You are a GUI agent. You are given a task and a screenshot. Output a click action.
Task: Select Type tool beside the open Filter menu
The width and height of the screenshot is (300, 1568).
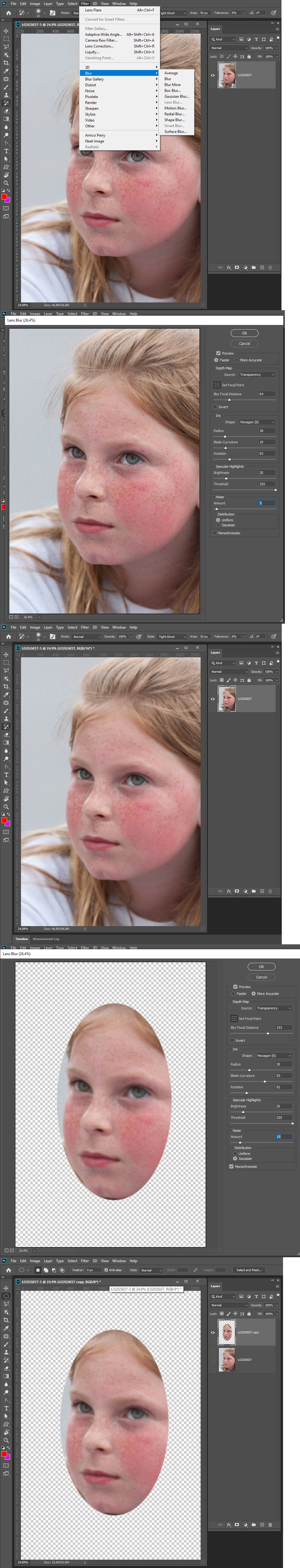coord(6,151)
